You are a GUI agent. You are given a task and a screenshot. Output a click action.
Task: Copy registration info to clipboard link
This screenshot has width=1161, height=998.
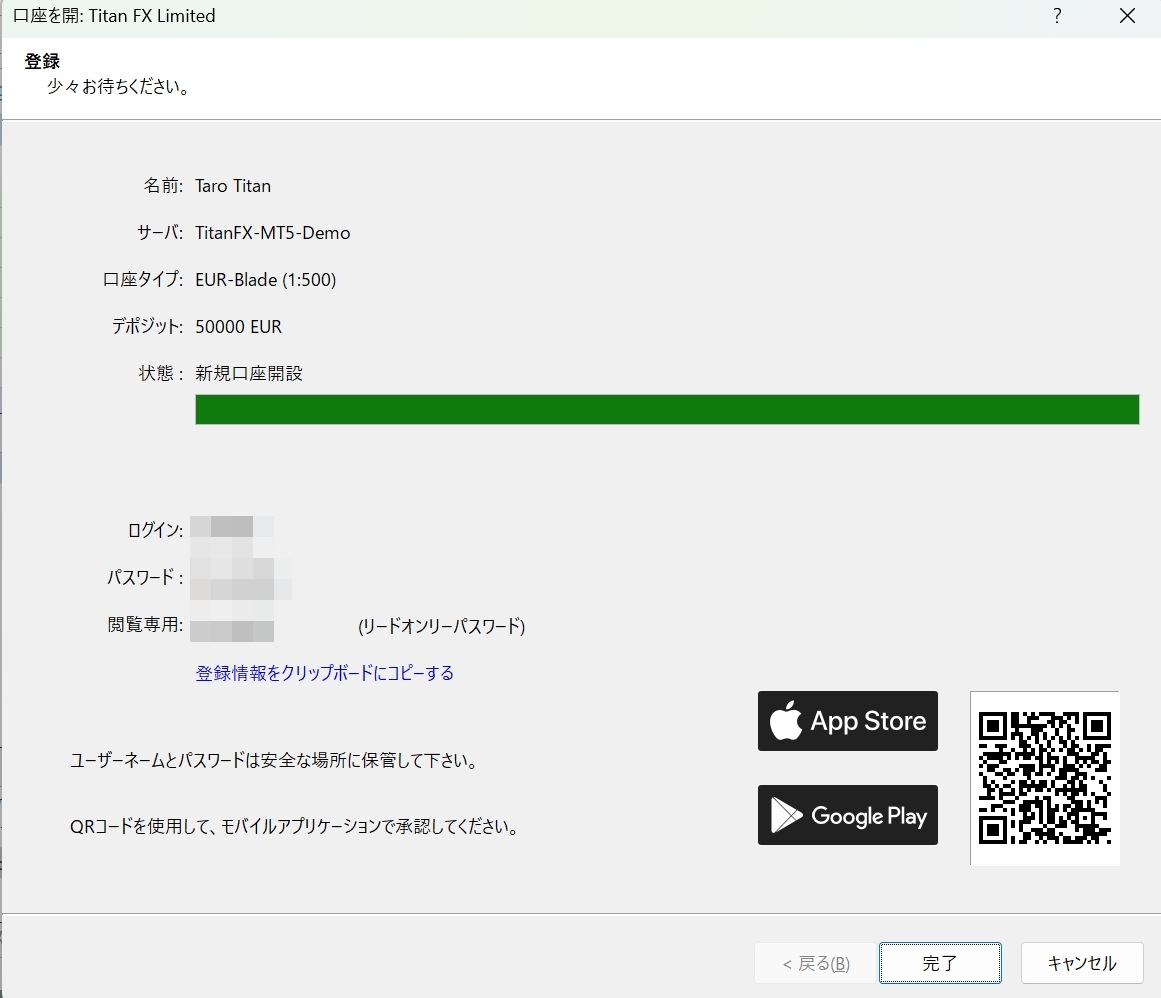[324, 673]
